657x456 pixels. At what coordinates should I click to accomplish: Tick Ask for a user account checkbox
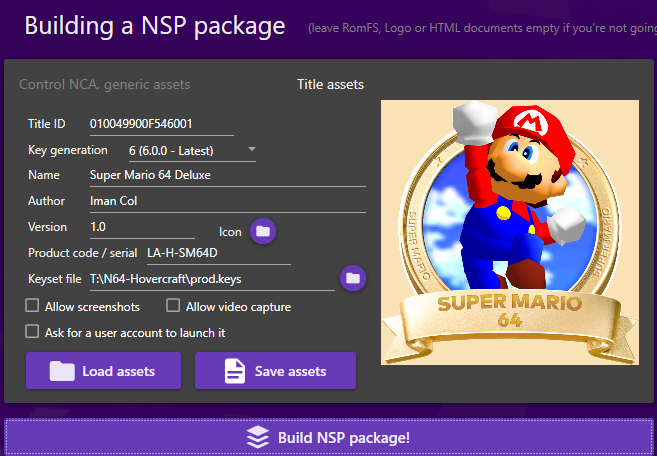coord(32,332)
